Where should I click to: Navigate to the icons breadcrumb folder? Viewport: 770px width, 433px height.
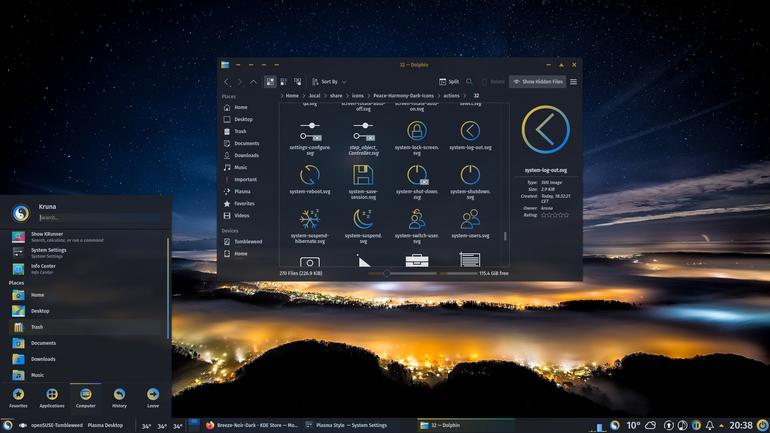click(x=358, y=96)
